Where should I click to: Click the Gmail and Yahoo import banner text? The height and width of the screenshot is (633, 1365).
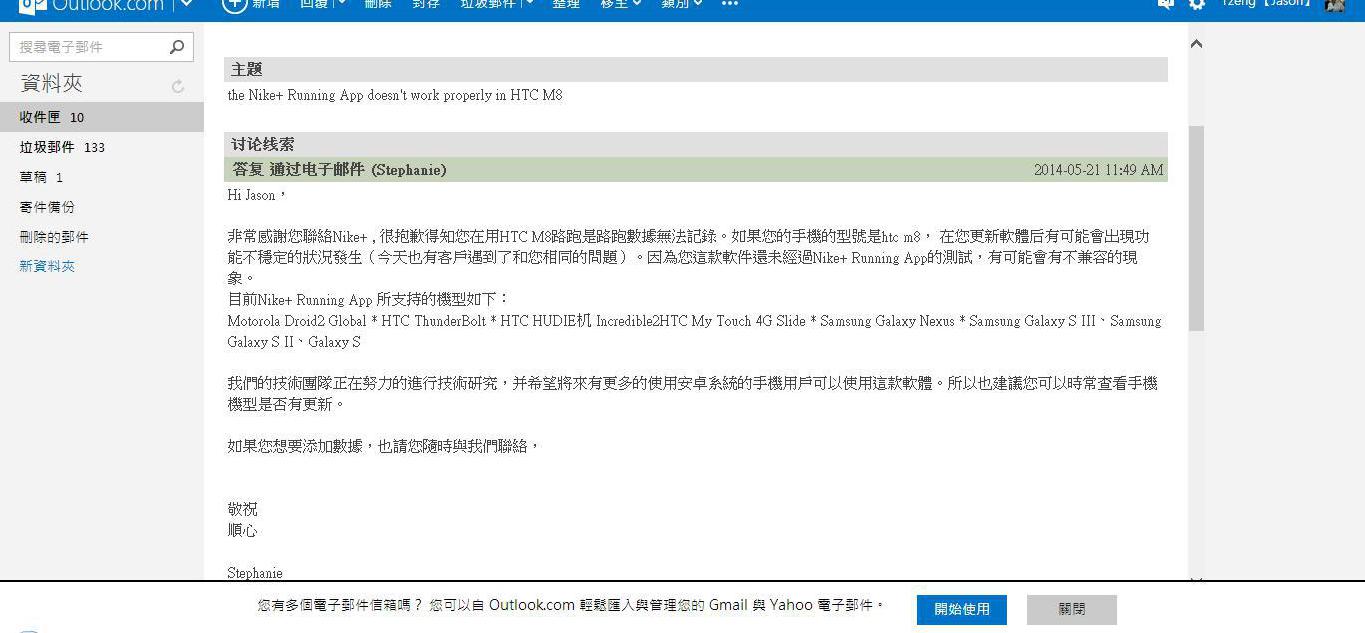(570, 605)
